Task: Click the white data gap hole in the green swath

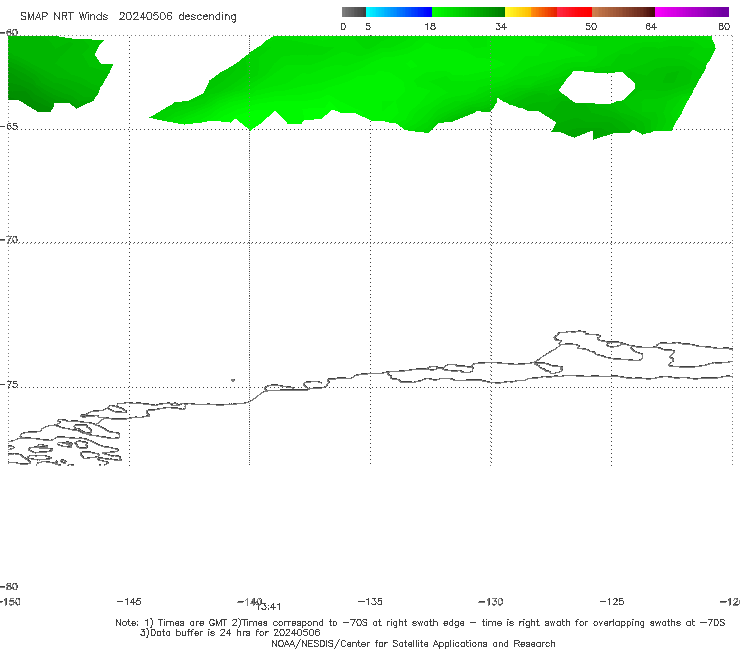Action: coord(597,87)
